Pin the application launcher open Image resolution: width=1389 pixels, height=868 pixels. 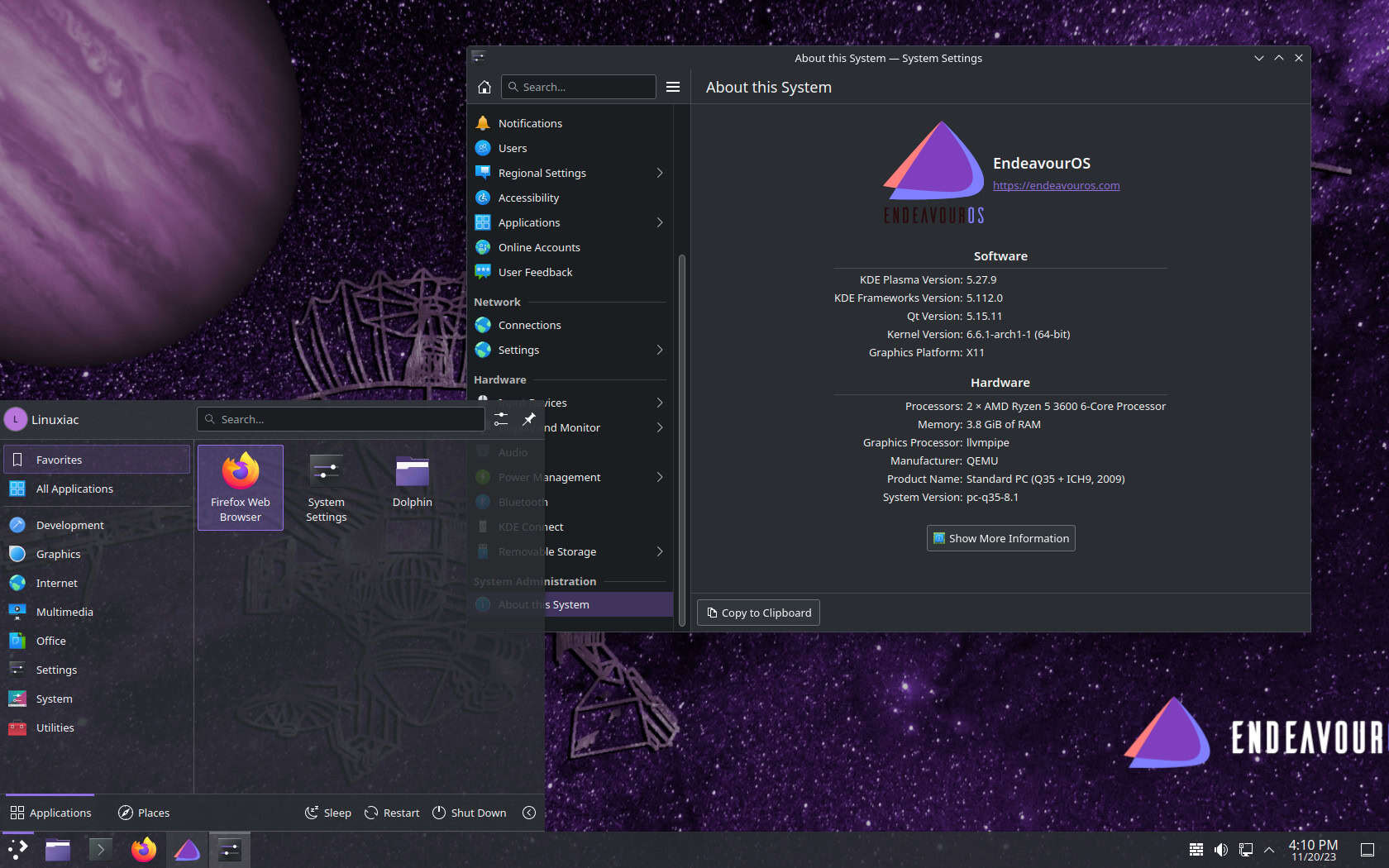click(x=529, y=419)
